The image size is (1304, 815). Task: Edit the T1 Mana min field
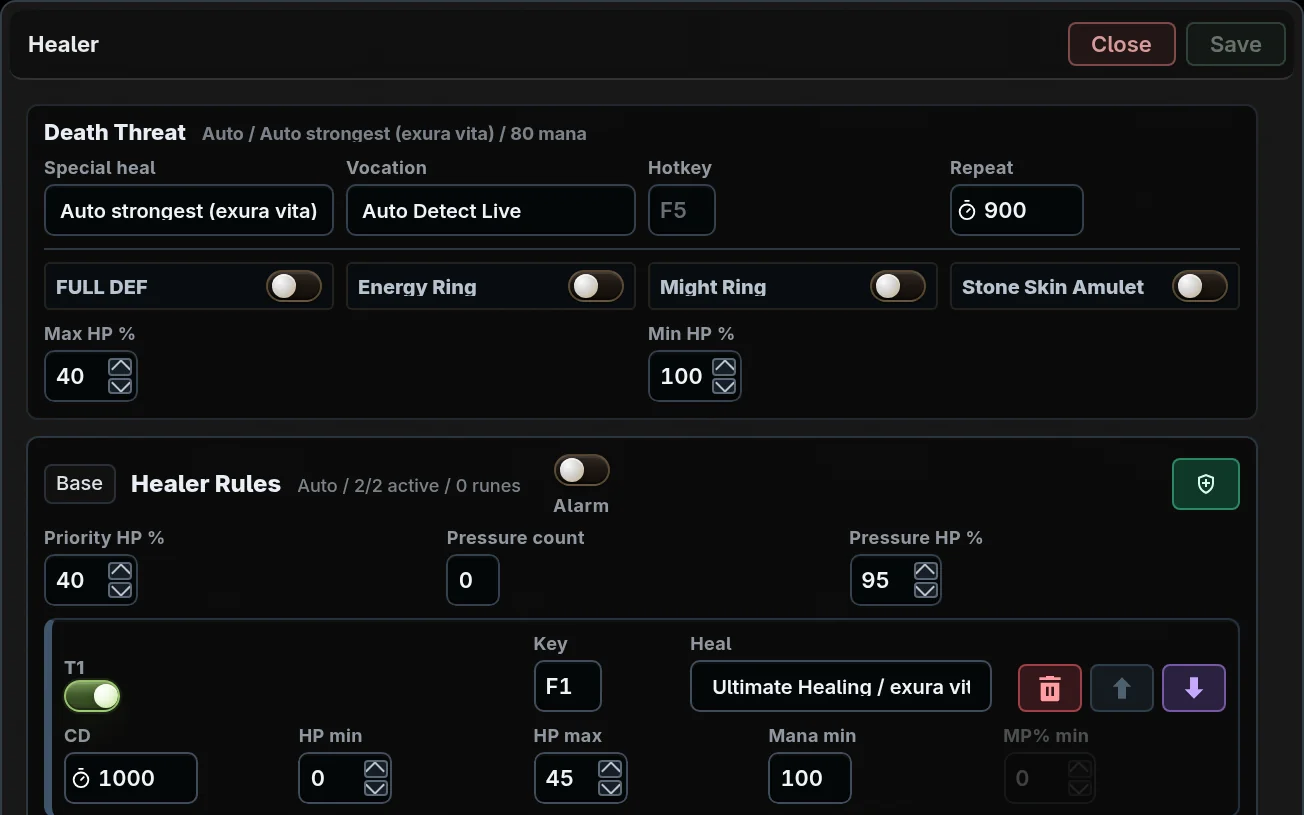[x=810, y=778]
